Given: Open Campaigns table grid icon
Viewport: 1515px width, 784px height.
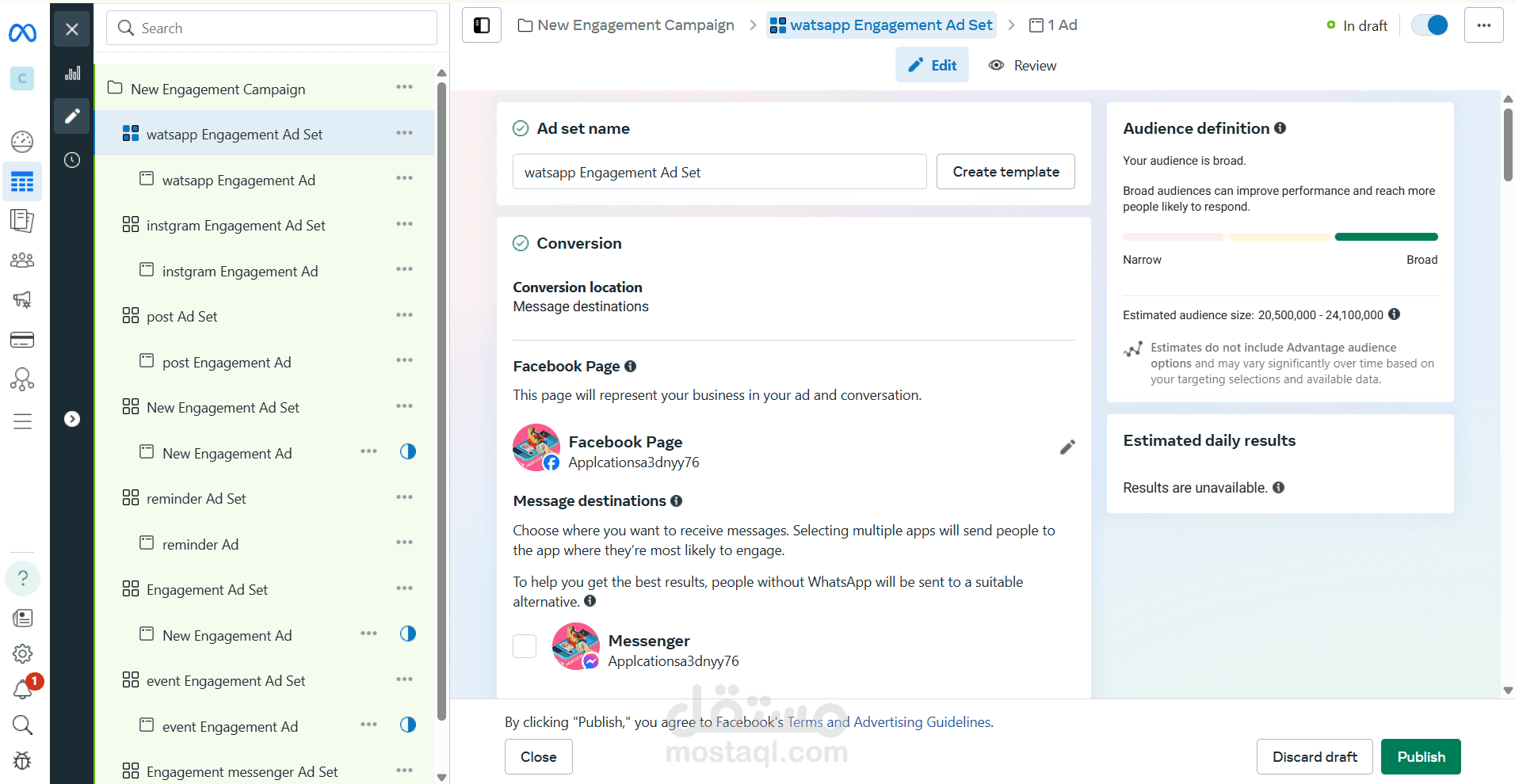Looking at the screenshot, I should (x=22, y=181).
